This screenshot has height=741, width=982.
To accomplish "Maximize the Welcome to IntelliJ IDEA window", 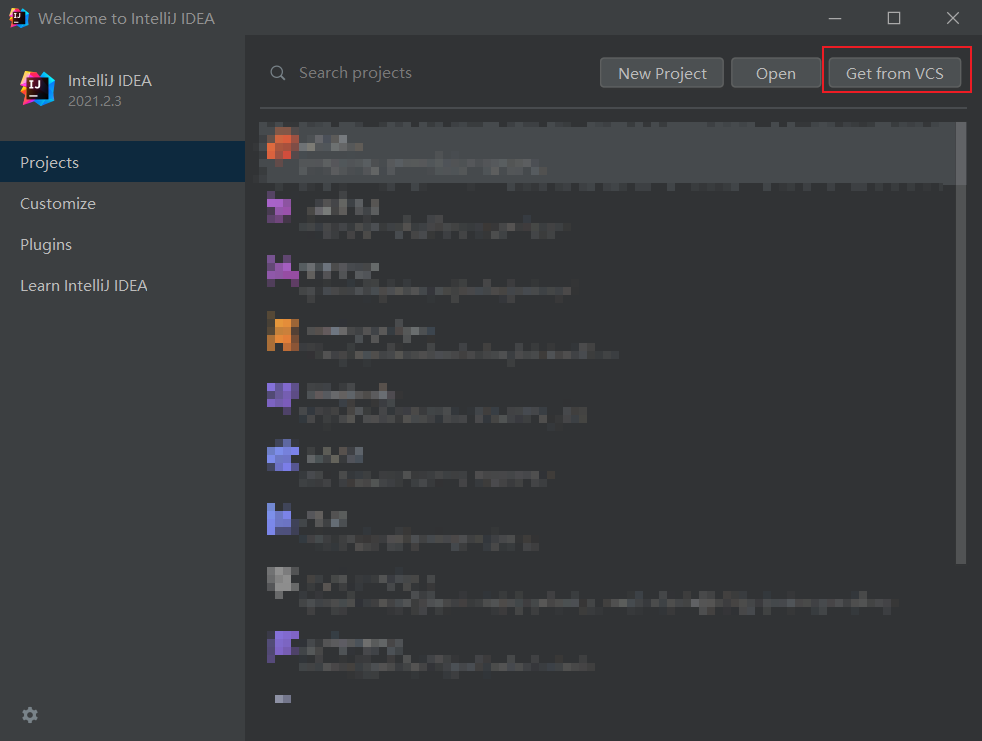I will click(894, 18).
